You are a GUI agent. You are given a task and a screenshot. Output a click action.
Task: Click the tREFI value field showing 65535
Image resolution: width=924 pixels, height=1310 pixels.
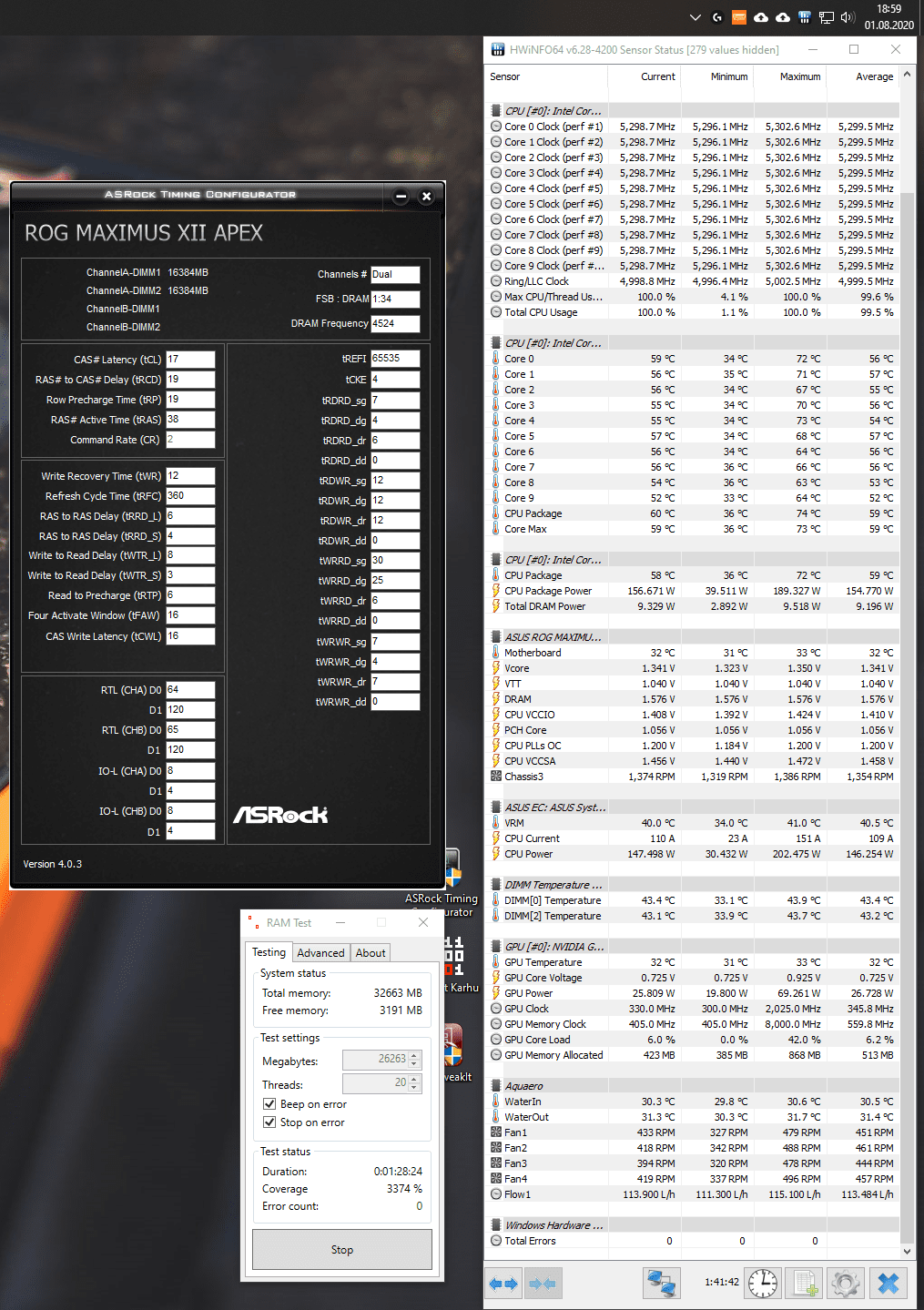click(395, 359)
